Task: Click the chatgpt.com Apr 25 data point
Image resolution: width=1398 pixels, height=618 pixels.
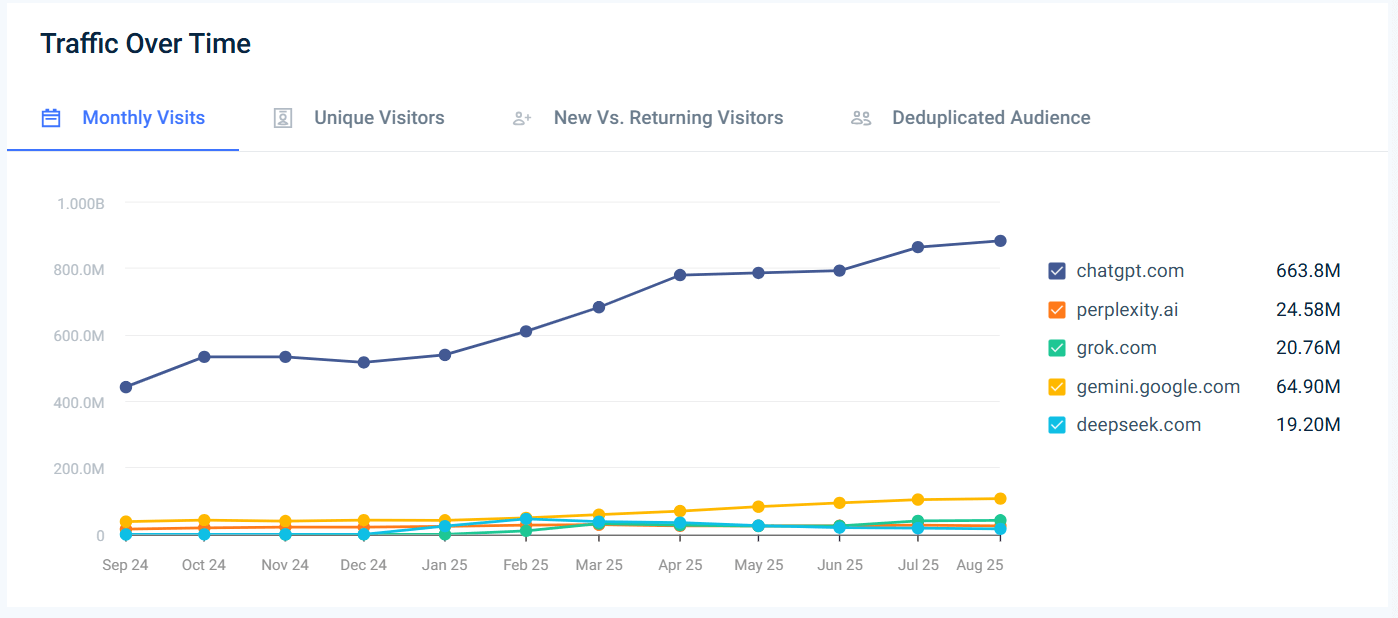Action: (680, 275)
